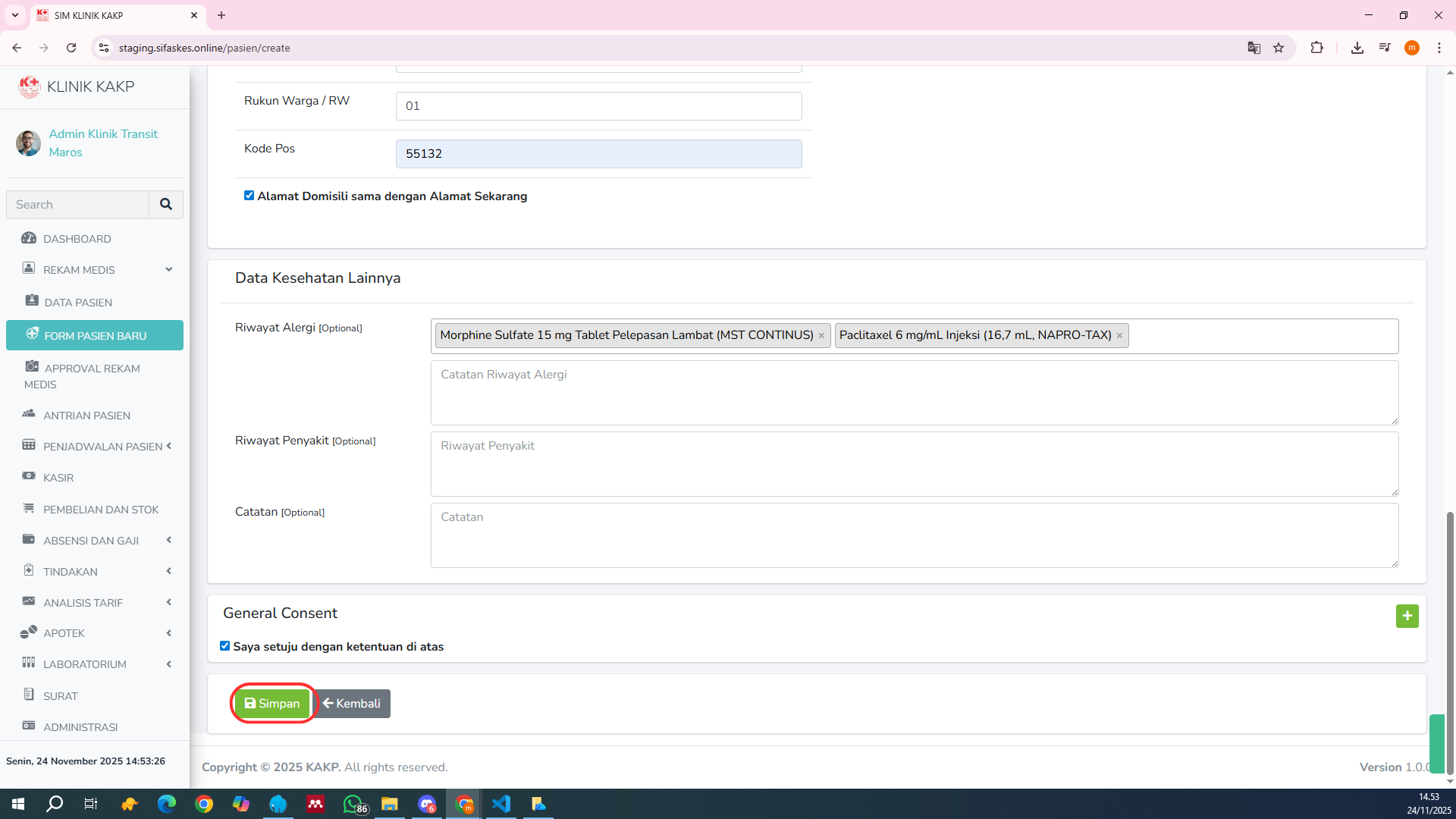The height and width of the screenshot is (819, 1456).
Task: Open the Chrome downloads icon
Action: (x=1357, y=48)
